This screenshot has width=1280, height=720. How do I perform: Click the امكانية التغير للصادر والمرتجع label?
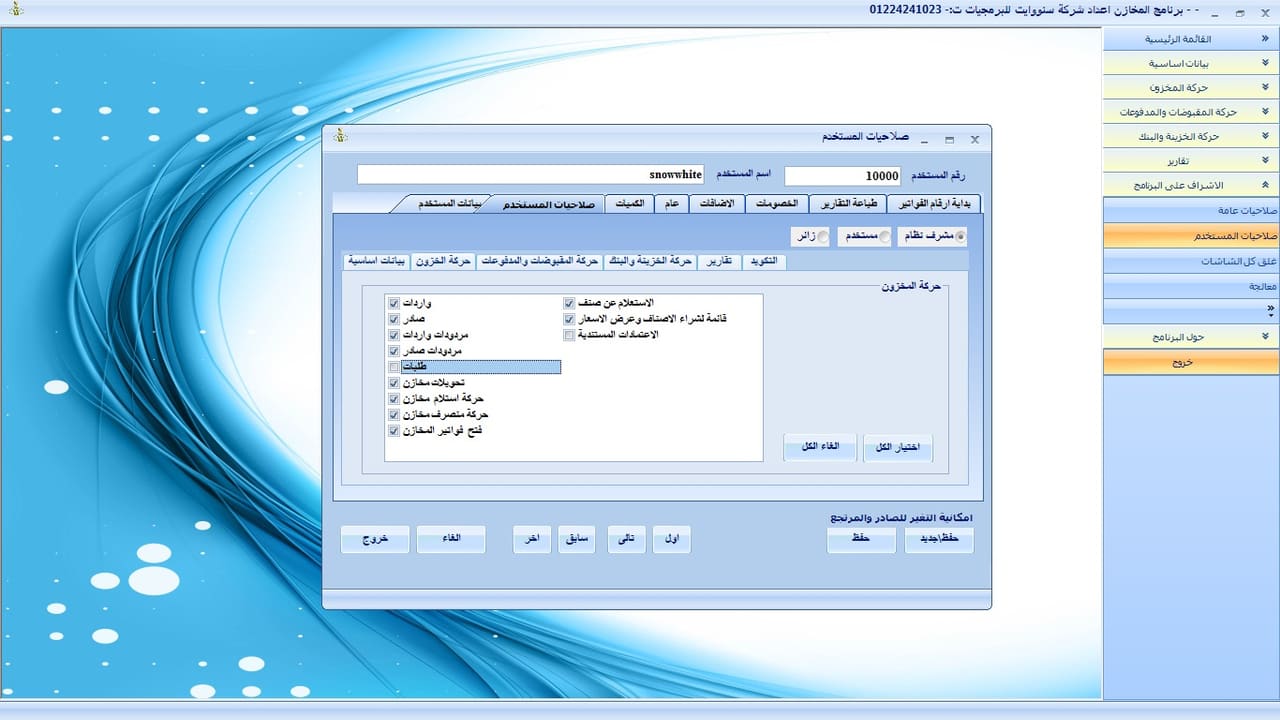tap(902, 518)
